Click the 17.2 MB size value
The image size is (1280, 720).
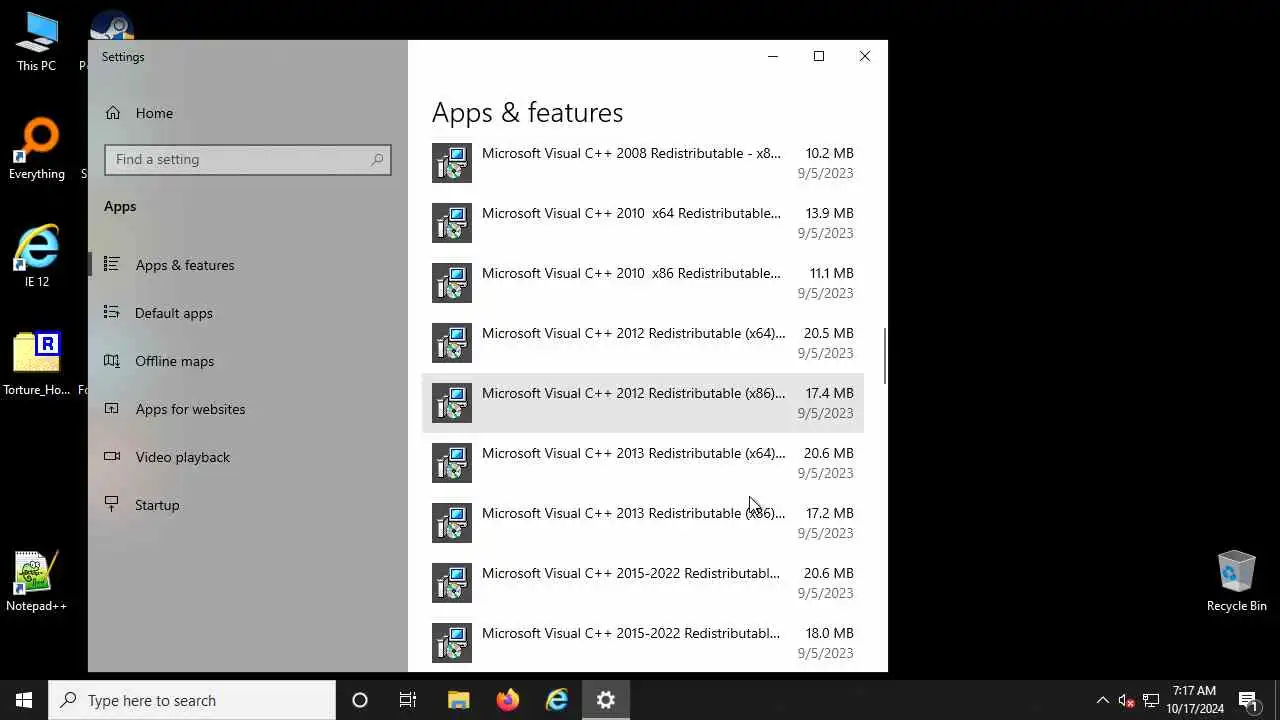pyautogui.click(x=829, y=513)
